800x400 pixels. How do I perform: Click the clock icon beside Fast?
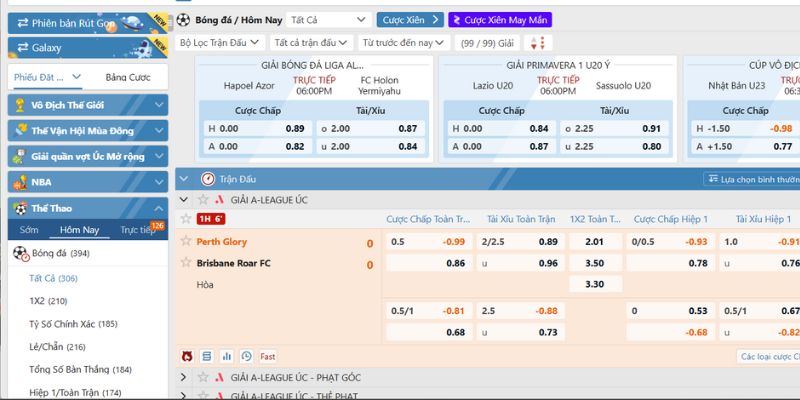click(245, 355)
